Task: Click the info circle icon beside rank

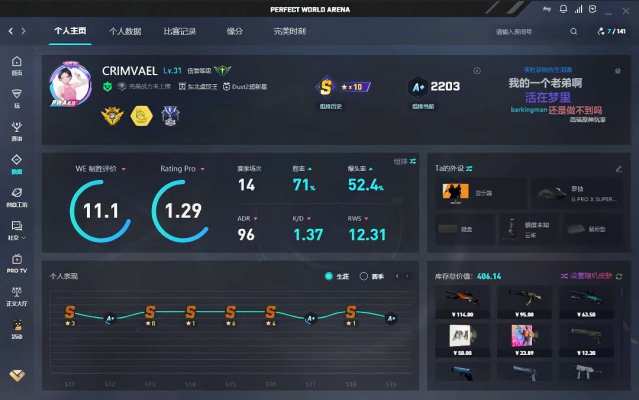Action: click(x=477, y=71)
